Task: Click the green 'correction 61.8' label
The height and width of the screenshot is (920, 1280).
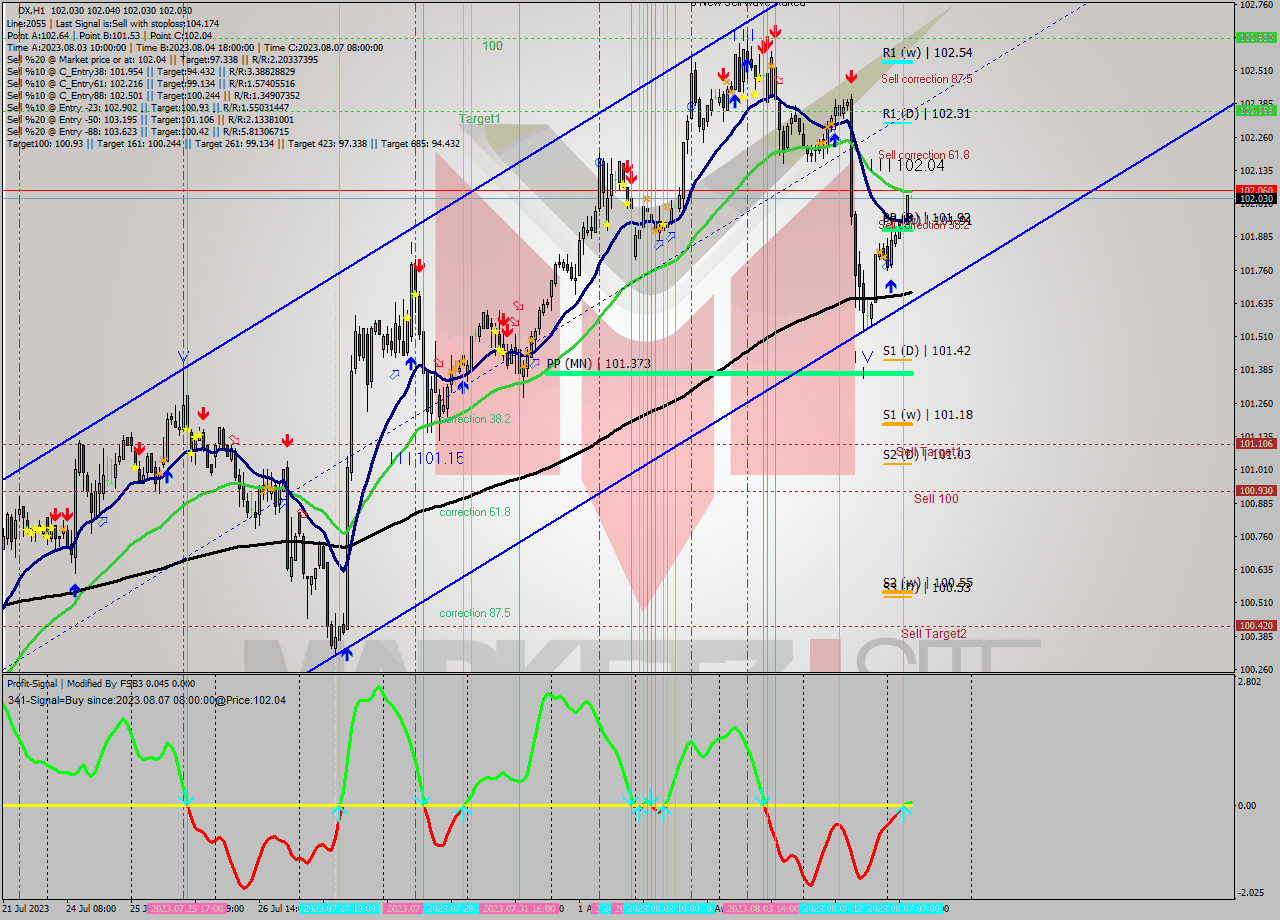Action: [475, 512]
